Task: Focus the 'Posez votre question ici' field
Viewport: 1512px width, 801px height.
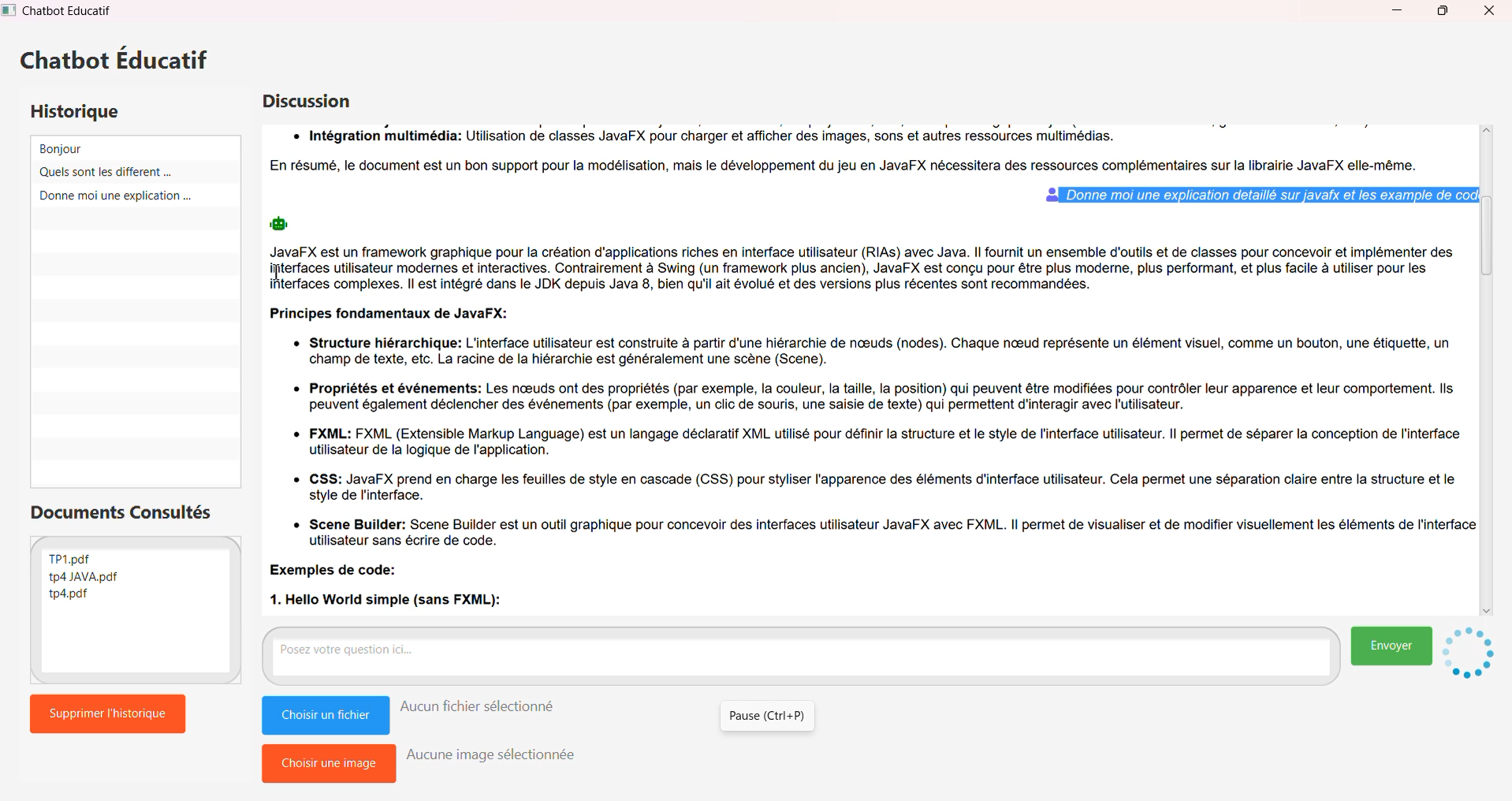Action: pyautogui.click(x=800, y=656)
